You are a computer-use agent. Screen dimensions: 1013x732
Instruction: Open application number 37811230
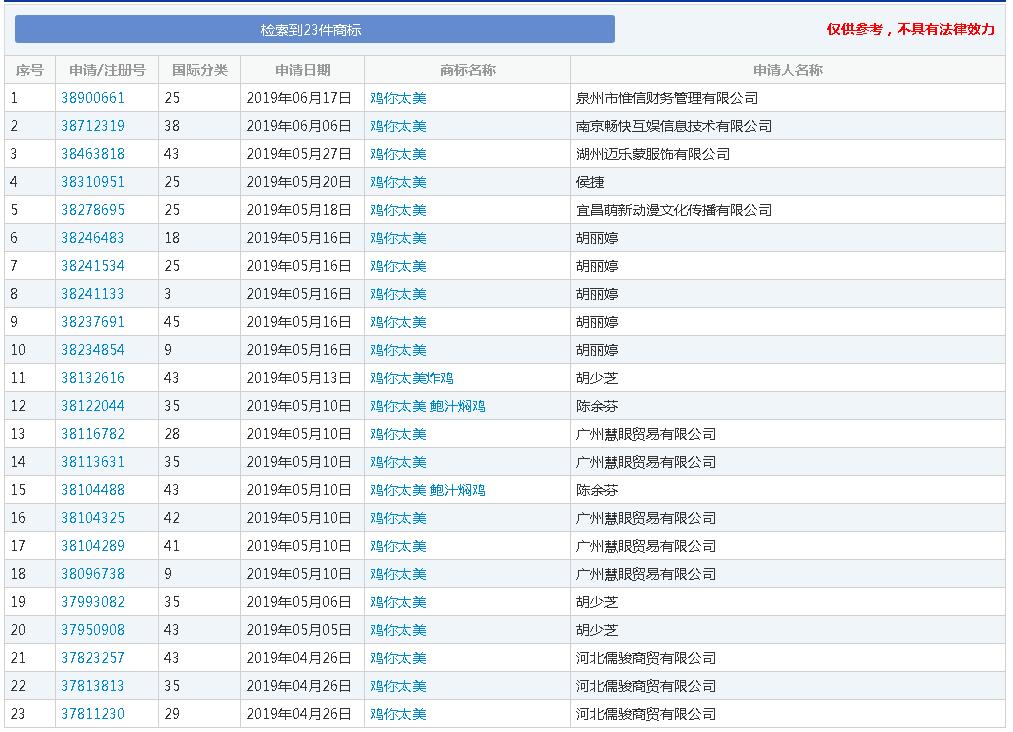[93, 714]
